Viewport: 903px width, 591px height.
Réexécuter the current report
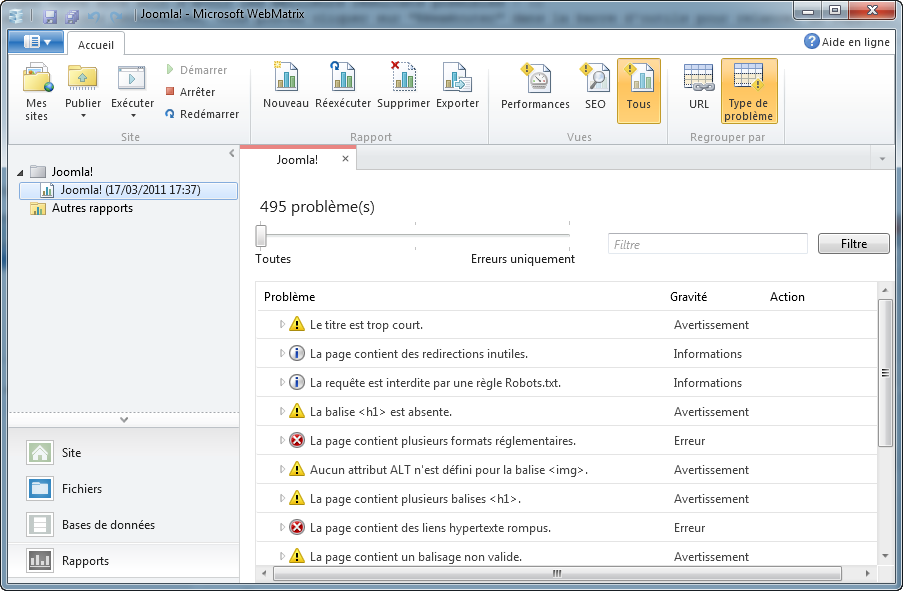click(342, 88)
